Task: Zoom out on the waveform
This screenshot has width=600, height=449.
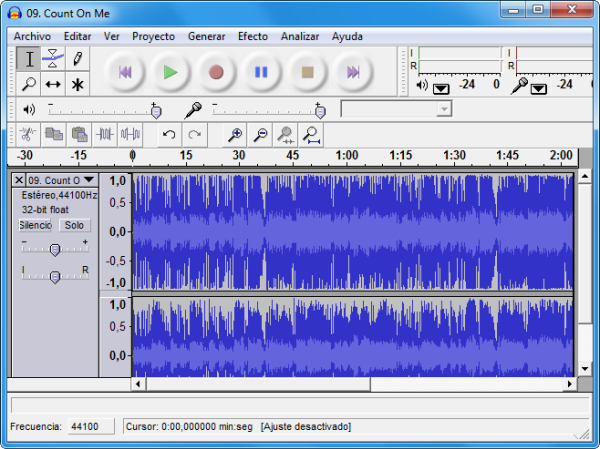Action: 260,134
